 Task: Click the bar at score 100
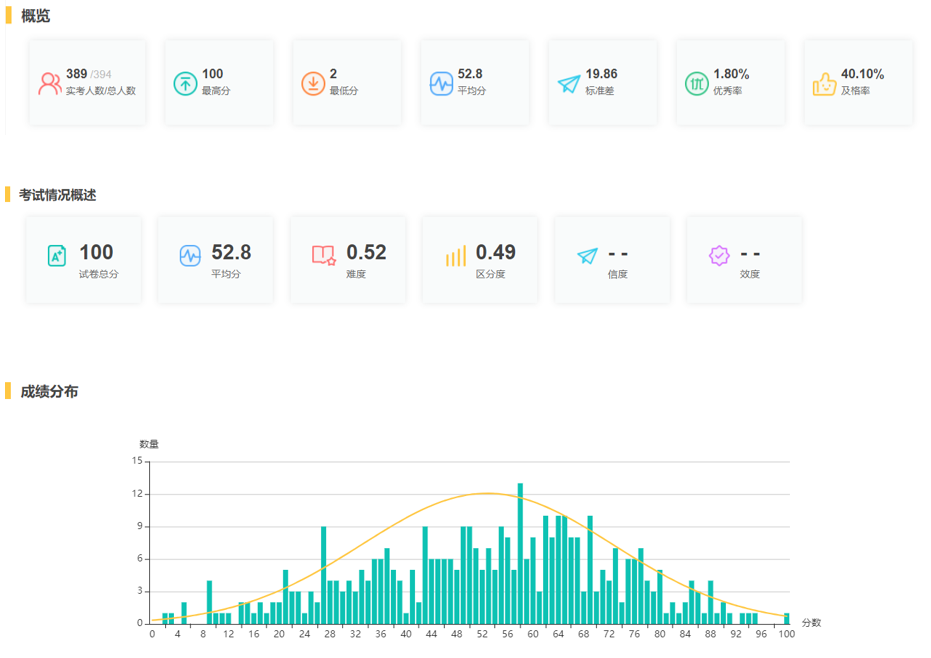tap(787, 618)
